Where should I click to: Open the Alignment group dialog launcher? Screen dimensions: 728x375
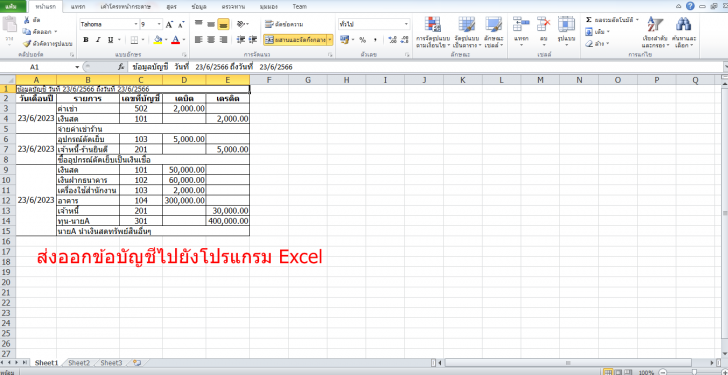click(x=330, y=55)
